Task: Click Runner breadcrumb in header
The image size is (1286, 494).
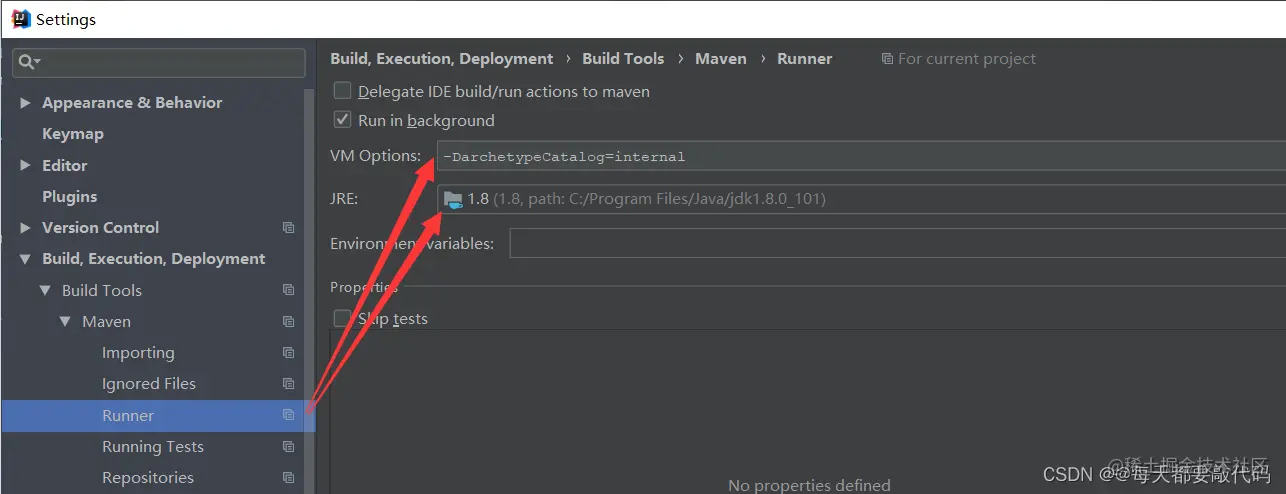Action: coord(805,59)
